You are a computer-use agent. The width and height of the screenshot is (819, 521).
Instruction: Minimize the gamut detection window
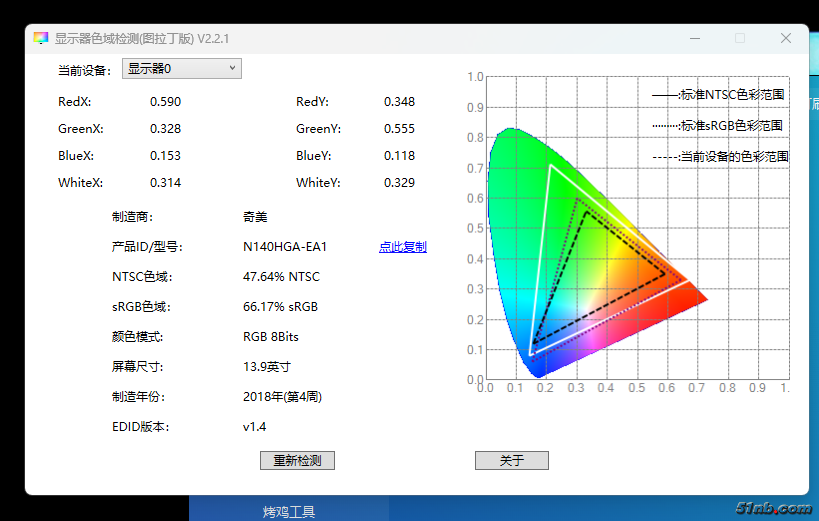coord(694,39)
